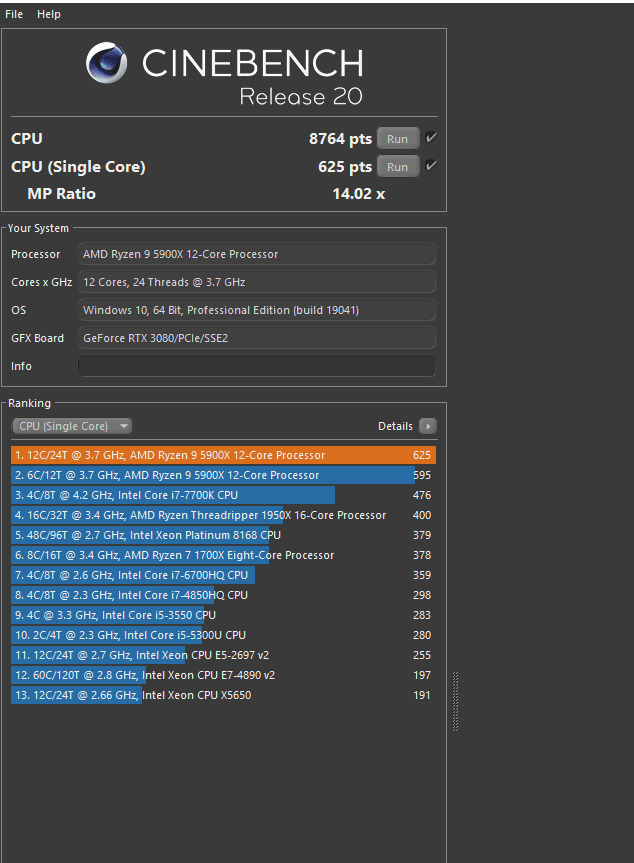Image resolution: width=634 pixels, height=863 pixels.
Task: Select the GeForce RTX 3080 GFX field
Action: pyautogui.click(x=257, y=338)
